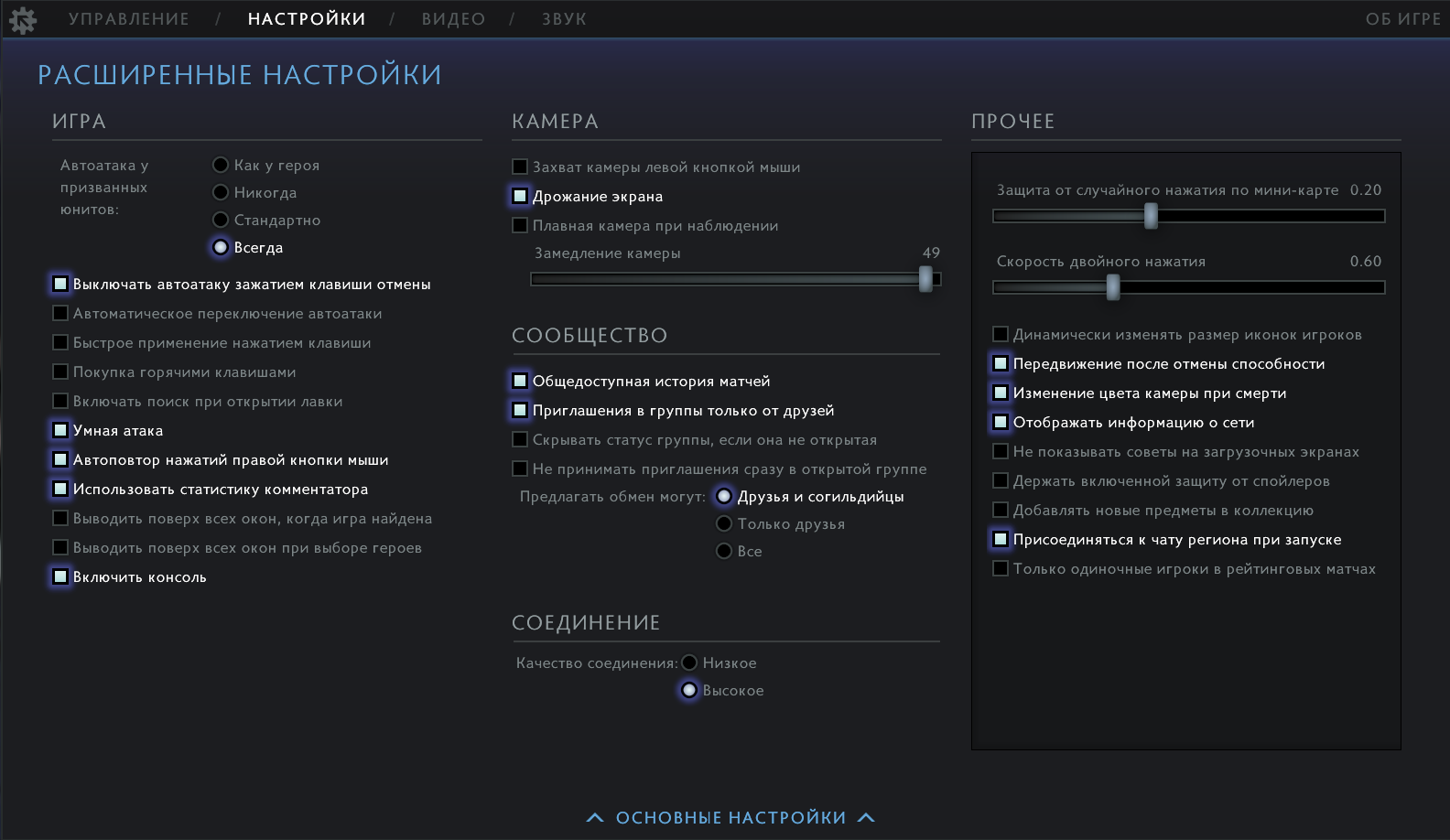Uncheck Отображать информацию о сети

(x=1001, y=422)
